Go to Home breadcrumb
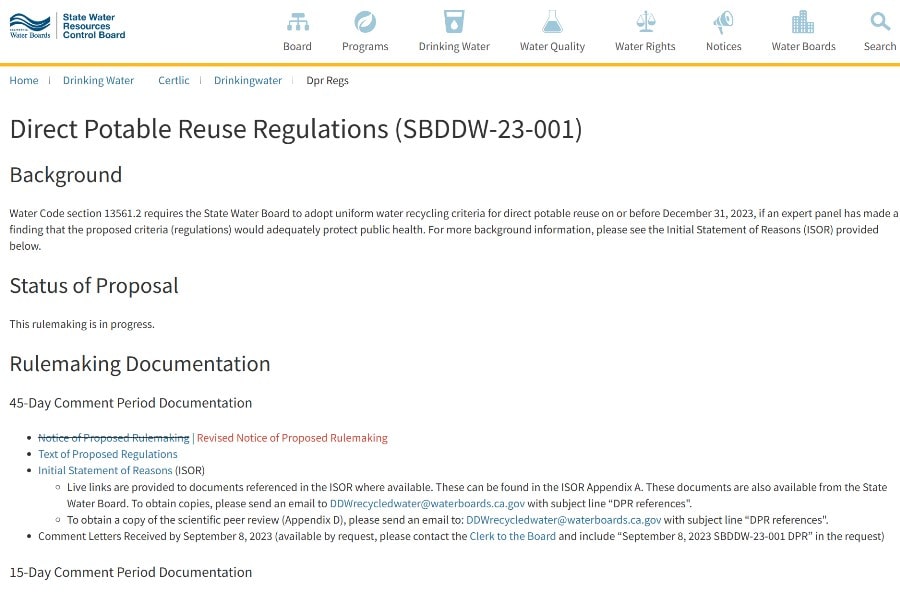Viewport: 900px width, 600px height. click(24, 81)
